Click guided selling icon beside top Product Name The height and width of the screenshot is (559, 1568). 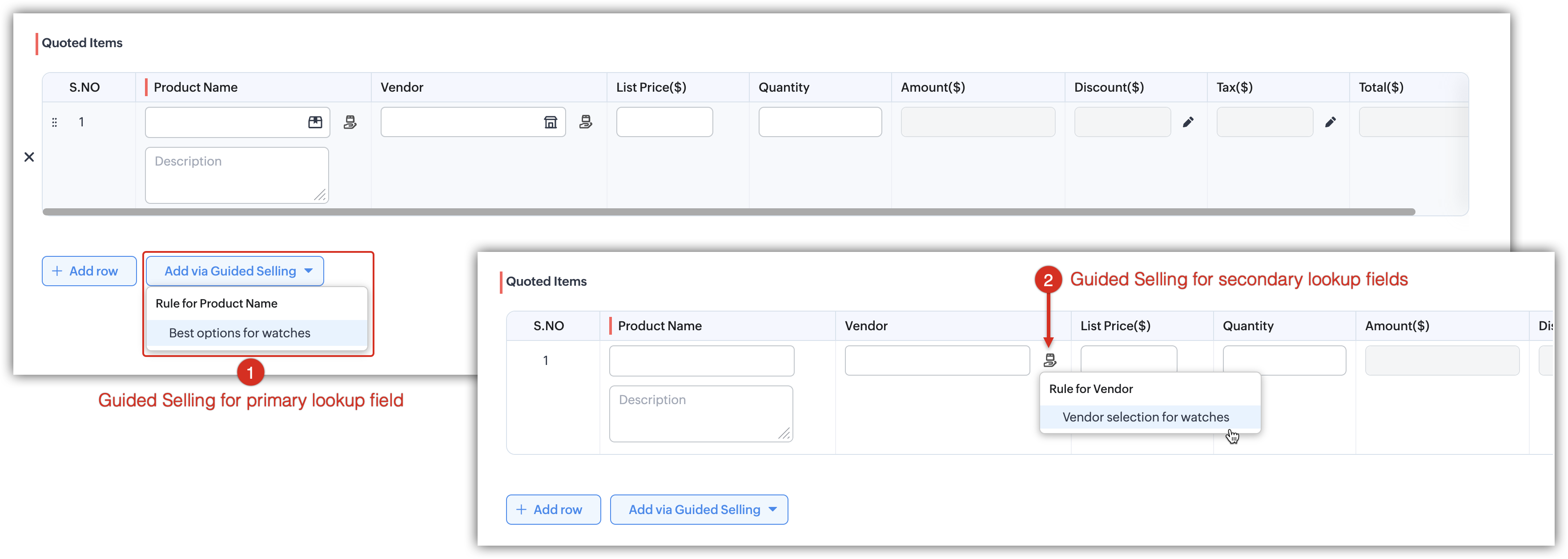[x=350, y=122]
